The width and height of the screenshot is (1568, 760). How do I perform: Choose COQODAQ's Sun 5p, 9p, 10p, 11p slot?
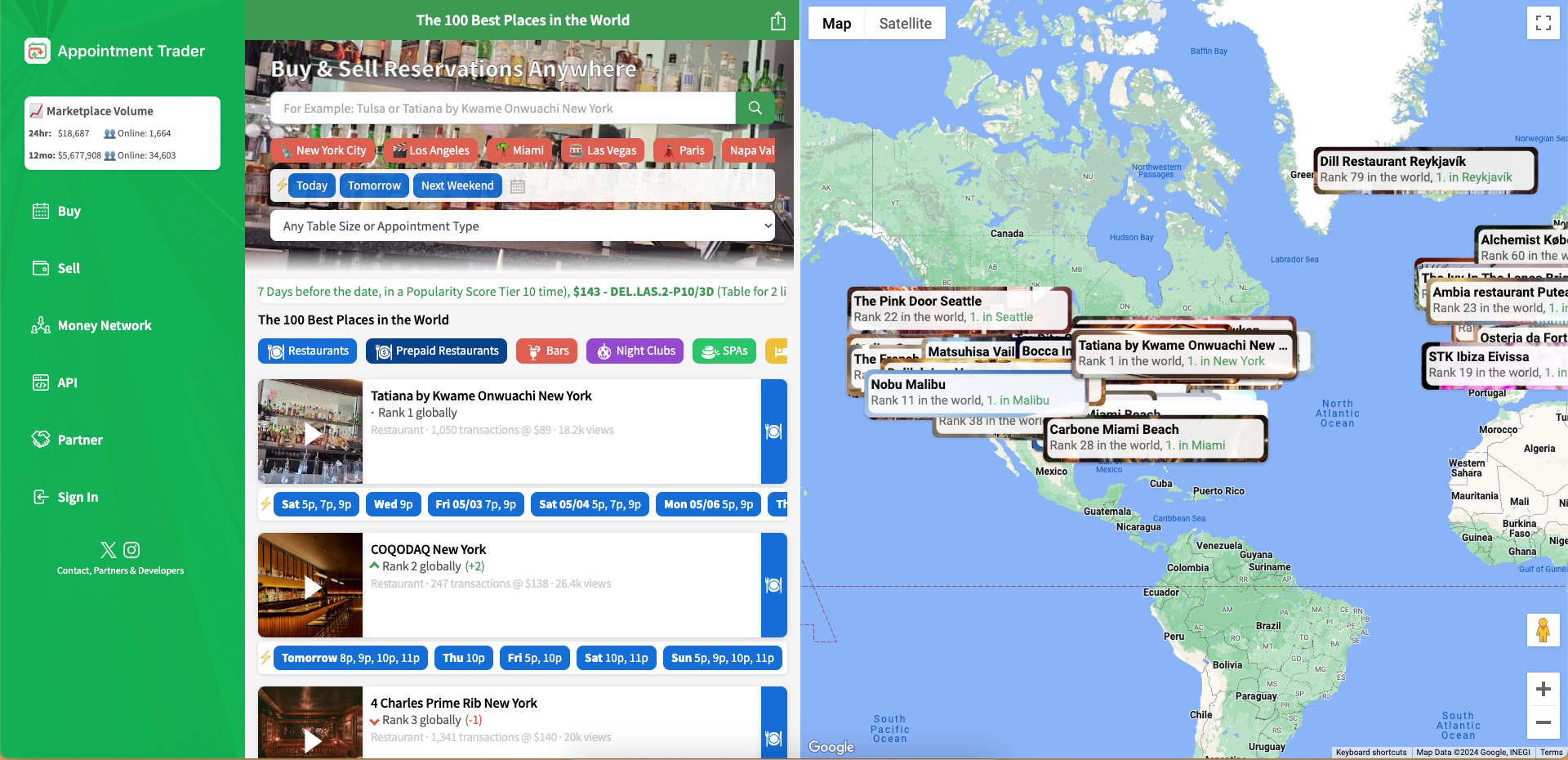point(722,658)
